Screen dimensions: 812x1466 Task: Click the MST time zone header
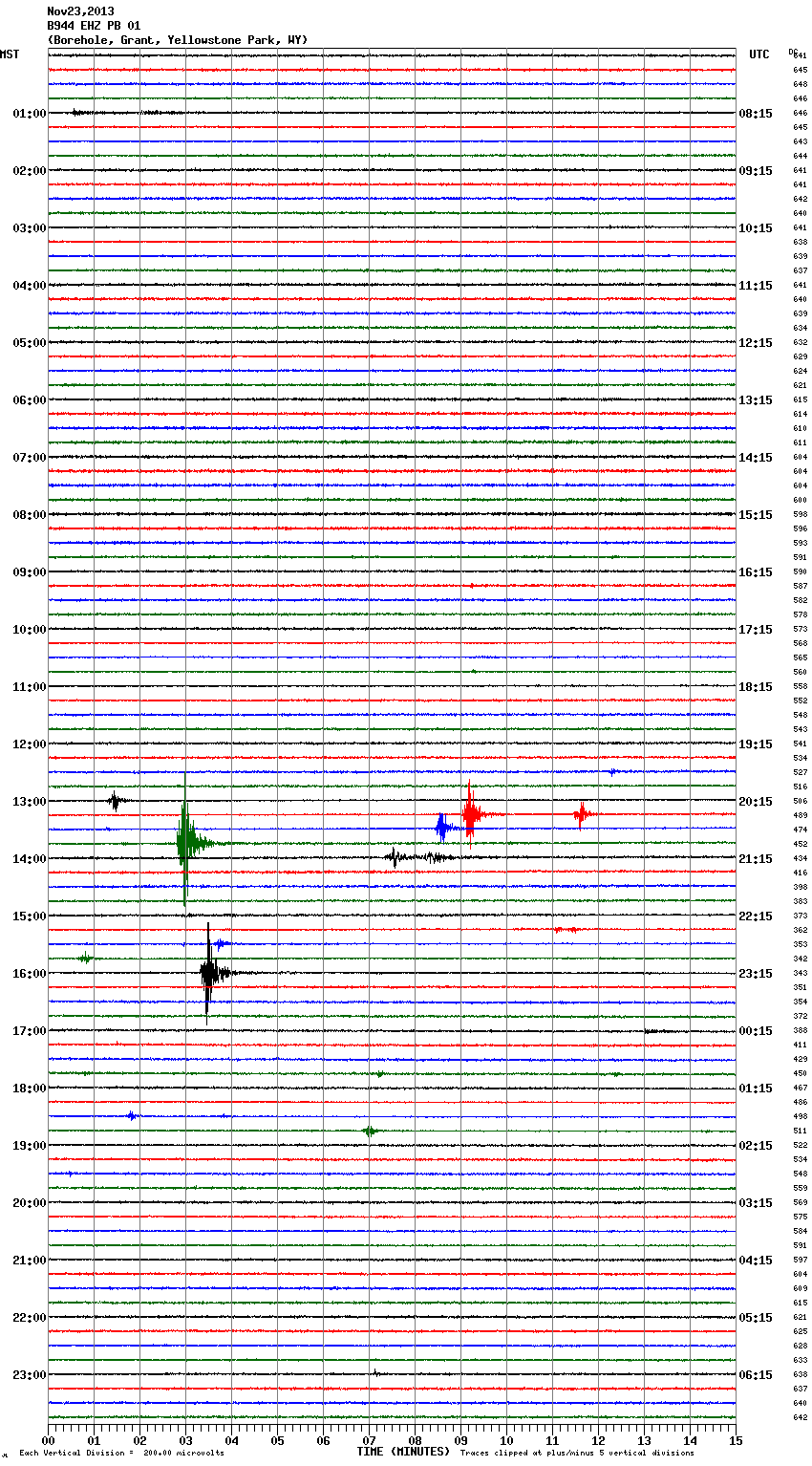[x=10, y=54]
